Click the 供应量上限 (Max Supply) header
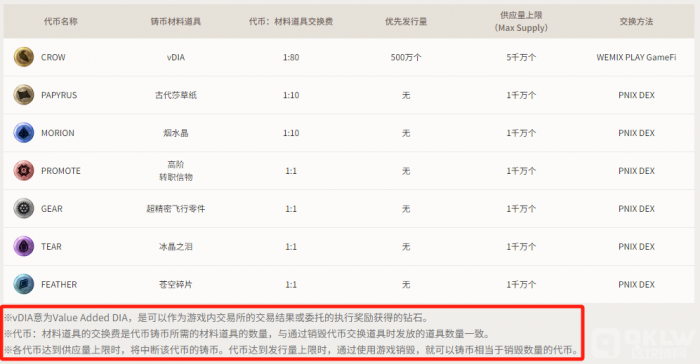This screenshot has width=700, height=364. [521, 21]
